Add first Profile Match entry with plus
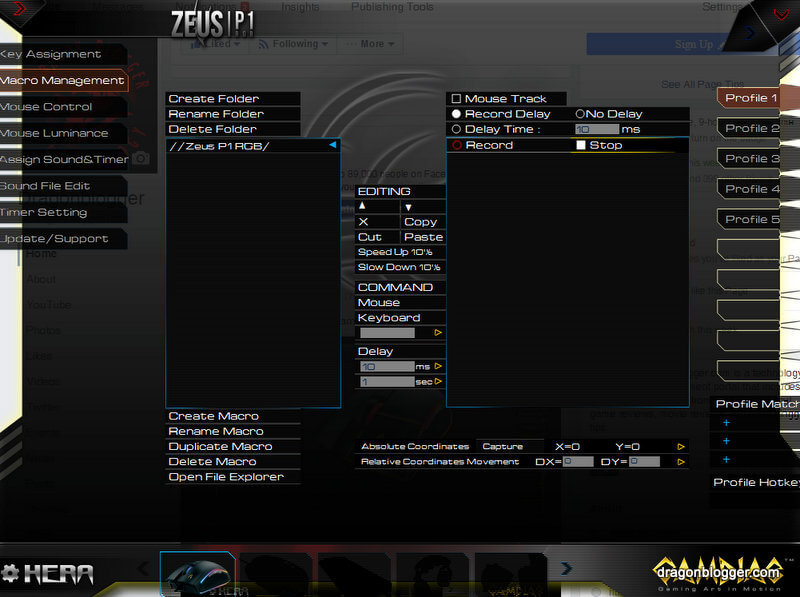Viewport: 800px width, 597px height. (x=727, y=422)
